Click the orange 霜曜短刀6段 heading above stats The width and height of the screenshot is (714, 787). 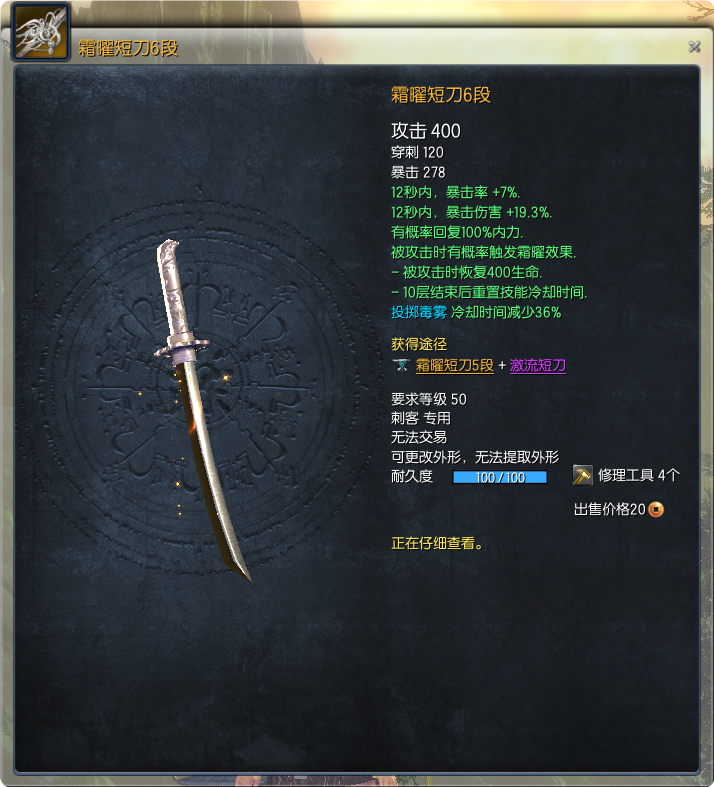pos(441,95)
